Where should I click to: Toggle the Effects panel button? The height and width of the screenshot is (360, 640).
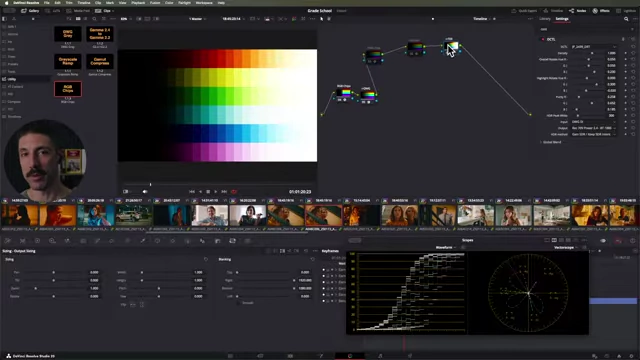(601, 11)
